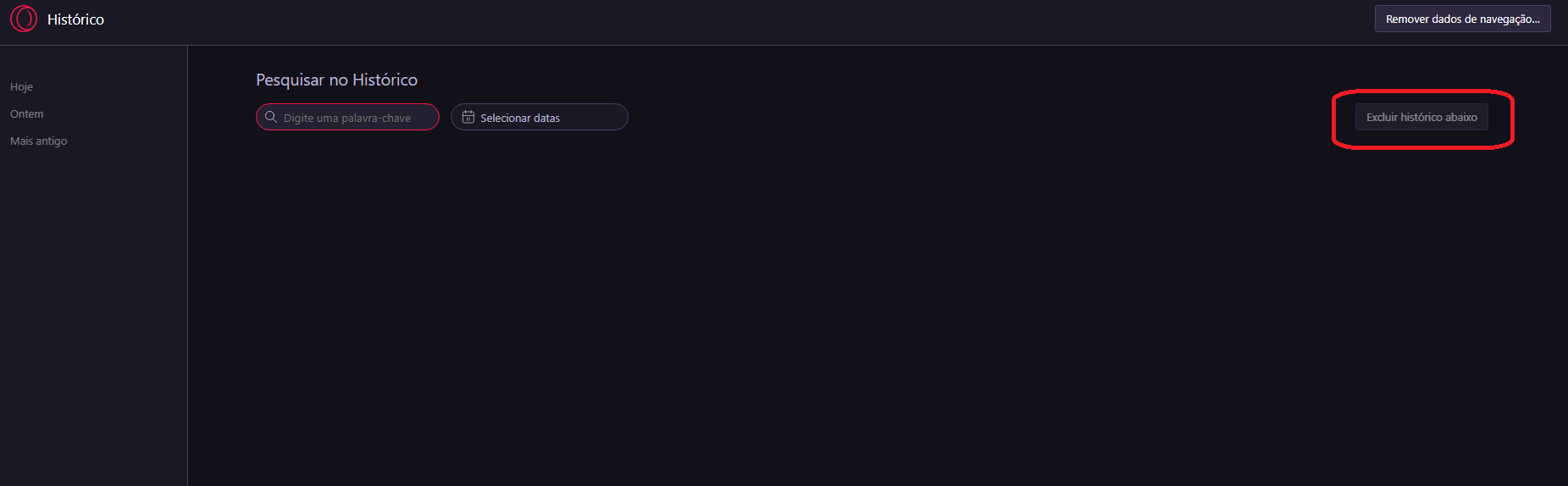Expand the Selecionar datas dropdown

pos(540,118)
